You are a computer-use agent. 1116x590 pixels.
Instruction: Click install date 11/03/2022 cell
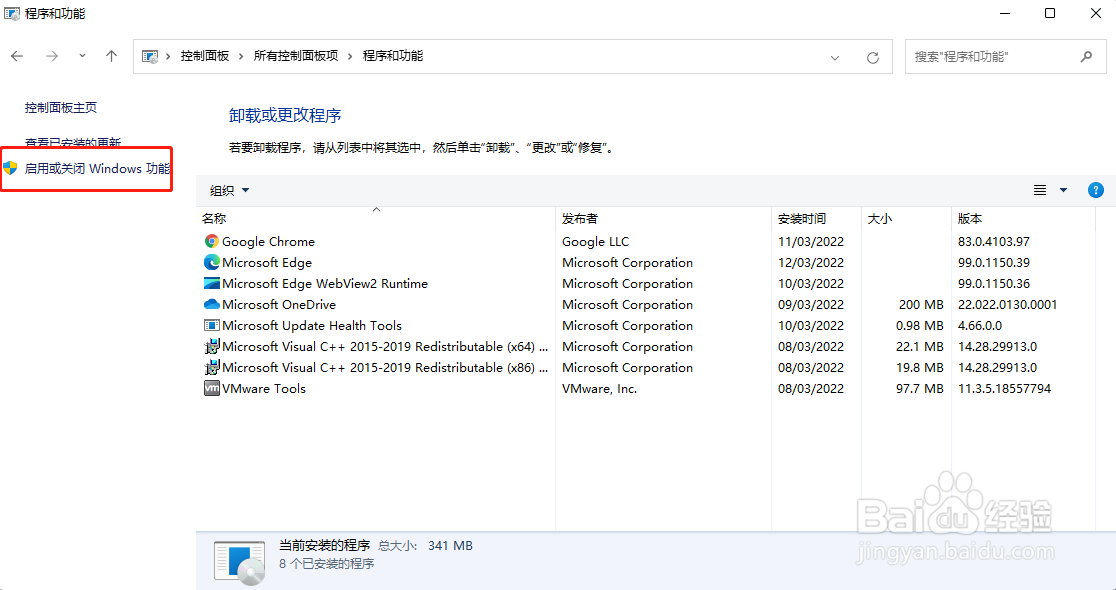click(x=811, y=242)
